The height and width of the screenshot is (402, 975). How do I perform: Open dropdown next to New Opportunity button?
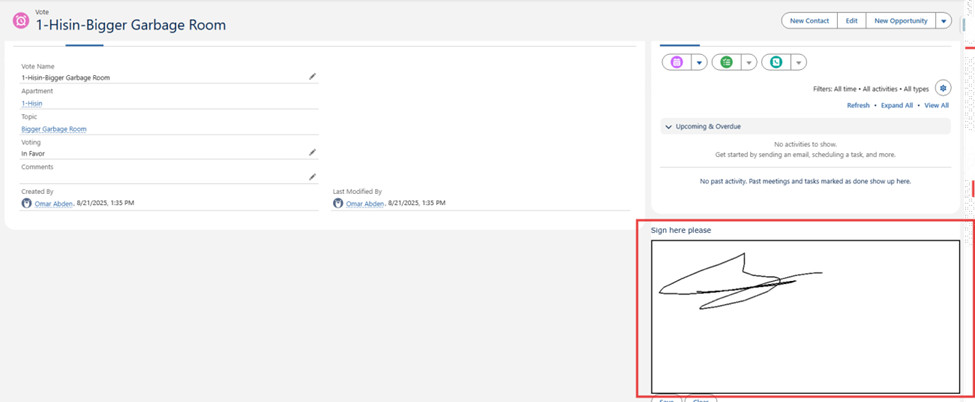click(944, 21)
